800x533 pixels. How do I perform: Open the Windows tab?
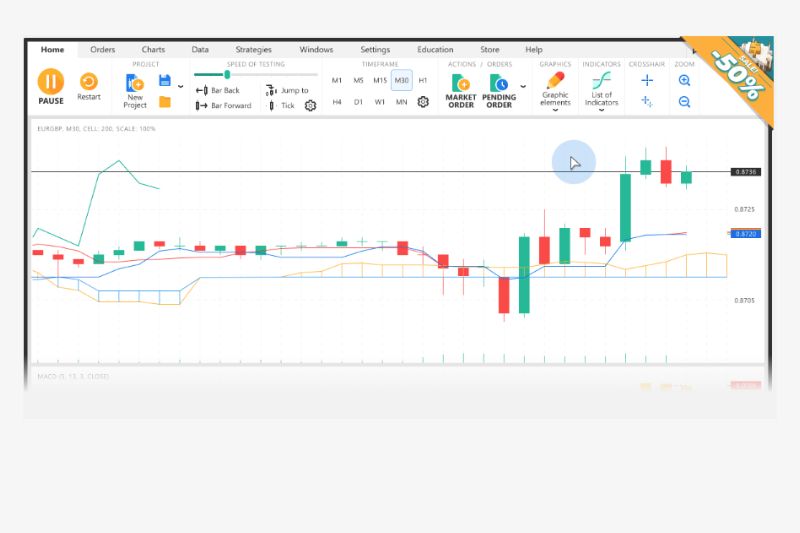pos(316,49)
